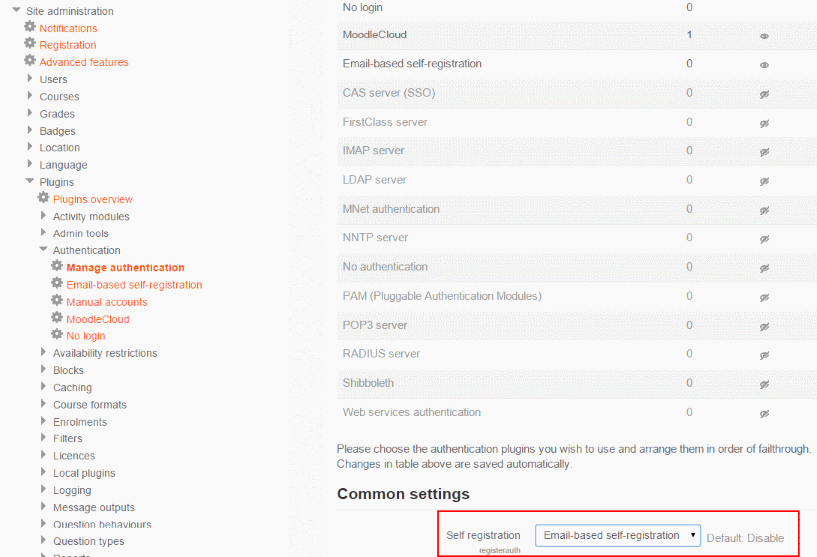Enable PAM authentication via eye icon
This screenshot has width=817, height=557.
pos(764,298)
